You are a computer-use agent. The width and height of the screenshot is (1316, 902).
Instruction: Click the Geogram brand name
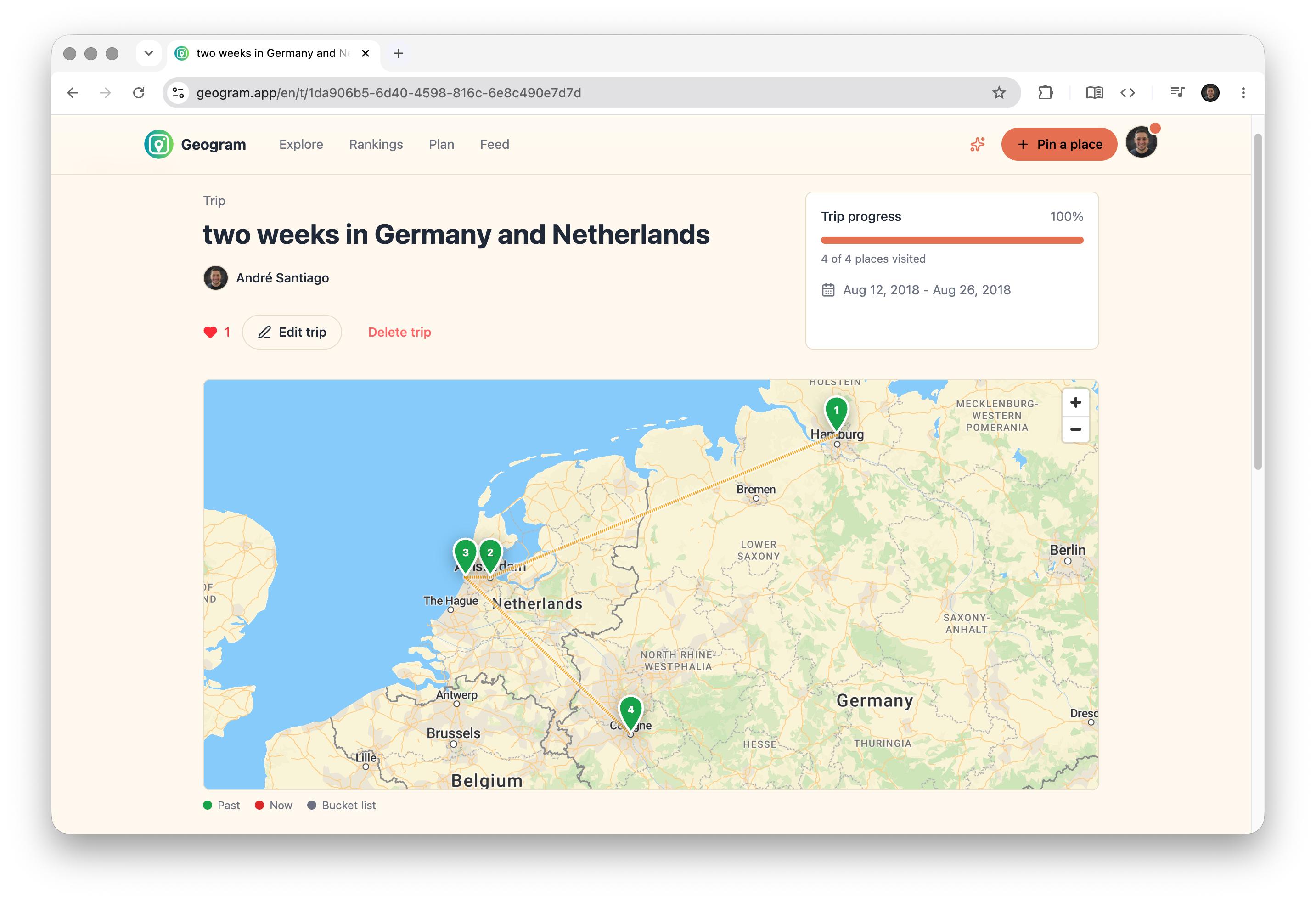tap(214, 144)
